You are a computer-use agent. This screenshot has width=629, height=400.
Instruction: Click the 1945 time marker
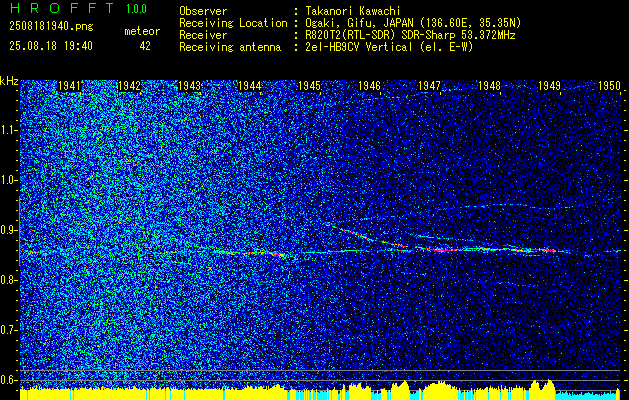pyautogui.click(x=310, y=85)
